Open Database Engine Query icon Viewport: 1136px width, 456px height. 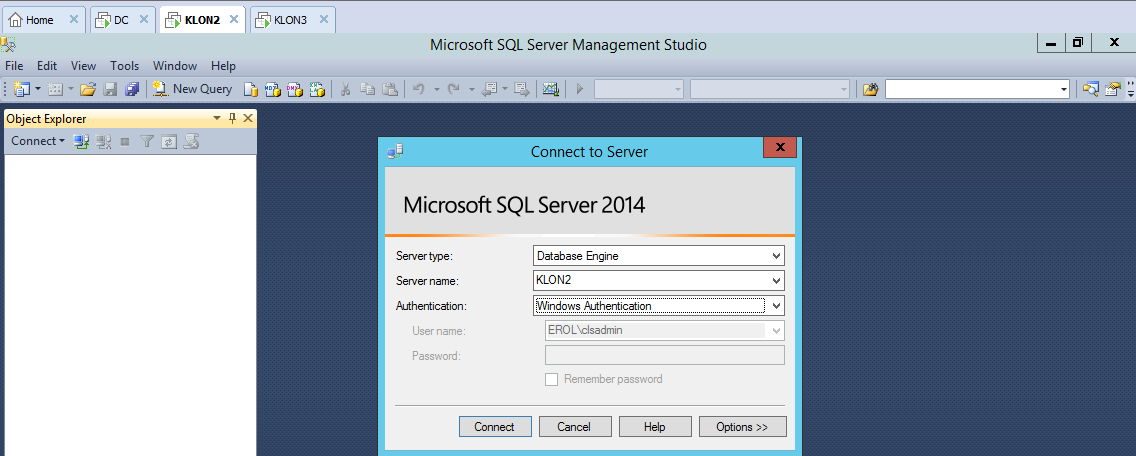coord(251,89)
